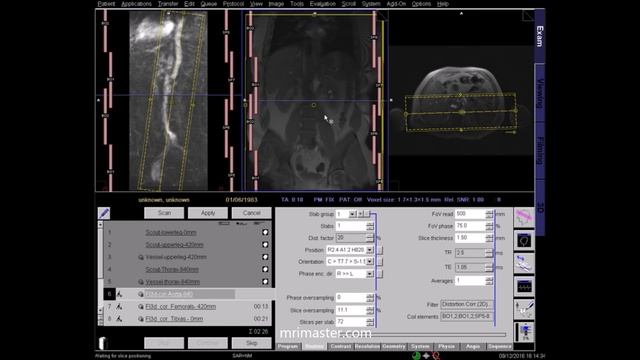Click the protocol list scroll-up arrow
The image size is (640, 360).
100,224
